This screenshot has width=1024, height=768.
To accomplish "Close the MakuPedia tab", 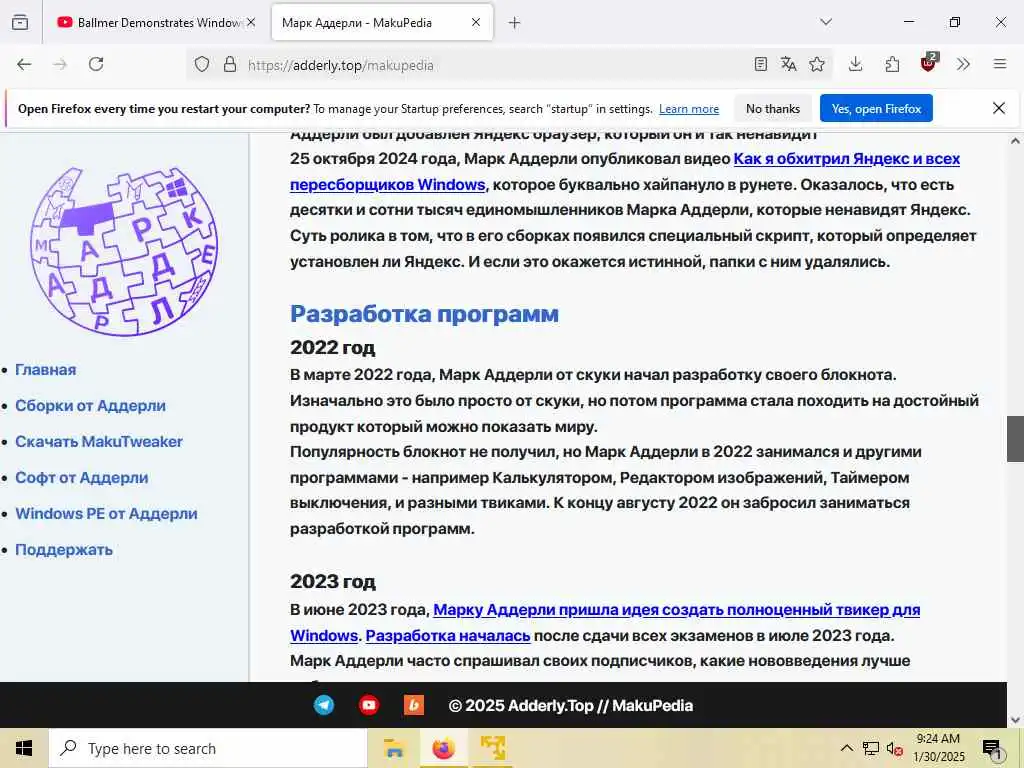I will [x=476, y=22].
